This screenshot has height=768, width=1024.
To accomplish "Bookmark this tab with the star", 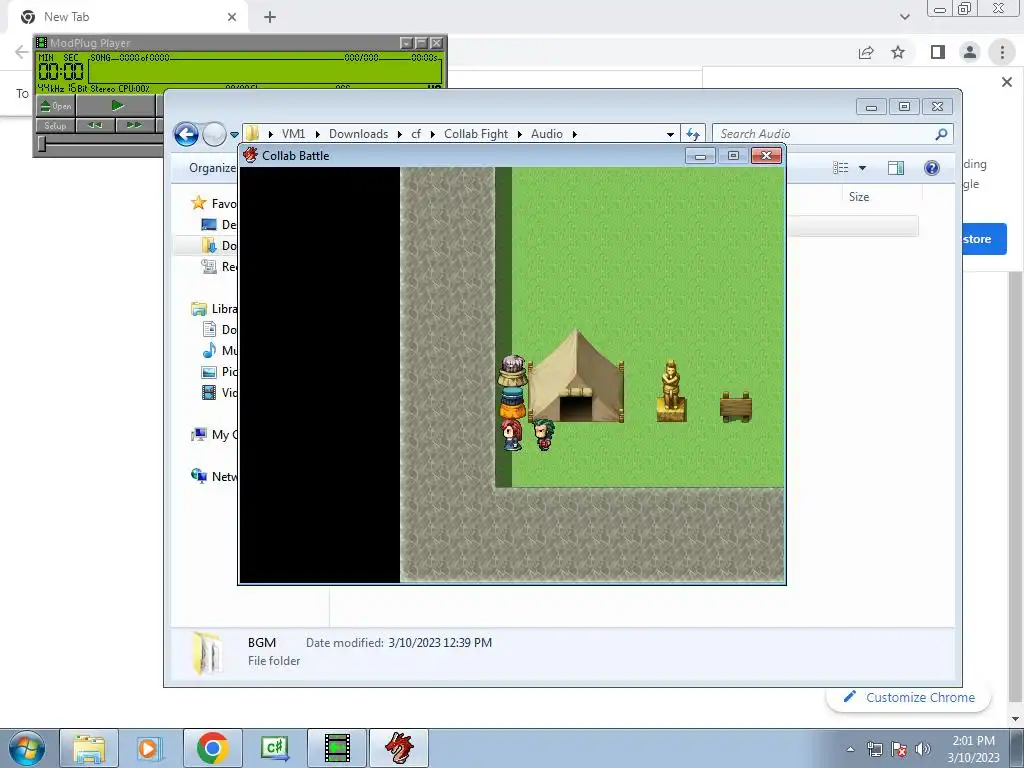I will point(899,52).
